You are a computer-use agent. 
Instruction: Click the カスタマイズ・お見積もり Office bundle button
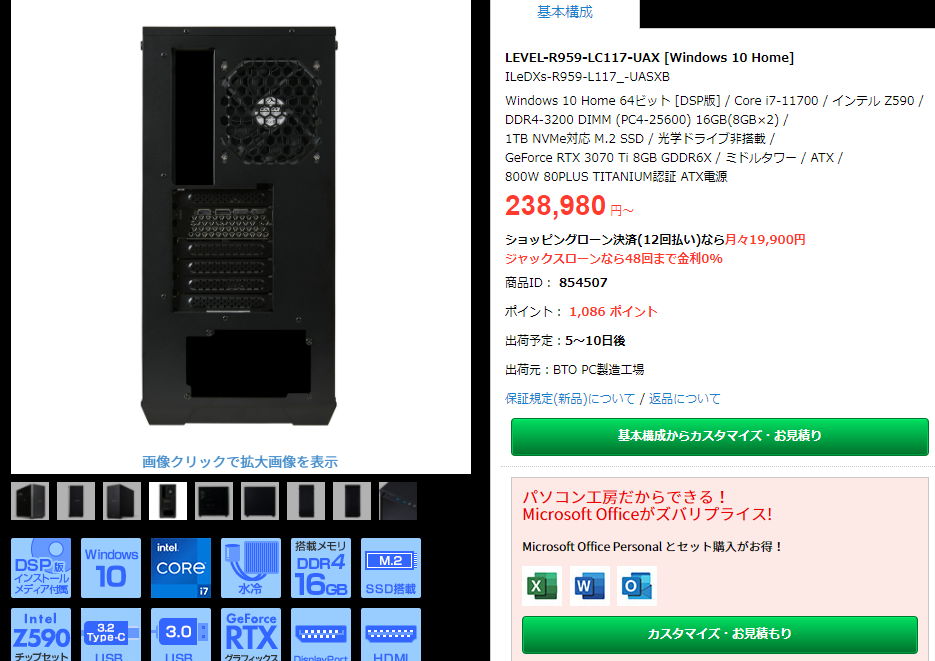[720, 634]
